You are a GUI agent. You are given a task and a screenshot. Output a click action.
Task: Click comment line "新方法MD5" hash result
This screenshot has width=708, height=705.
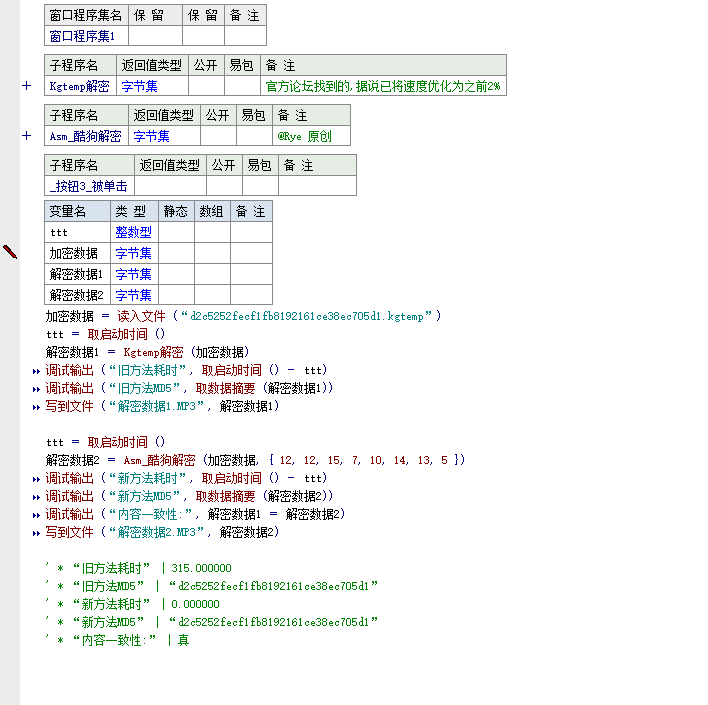(212, 622)
